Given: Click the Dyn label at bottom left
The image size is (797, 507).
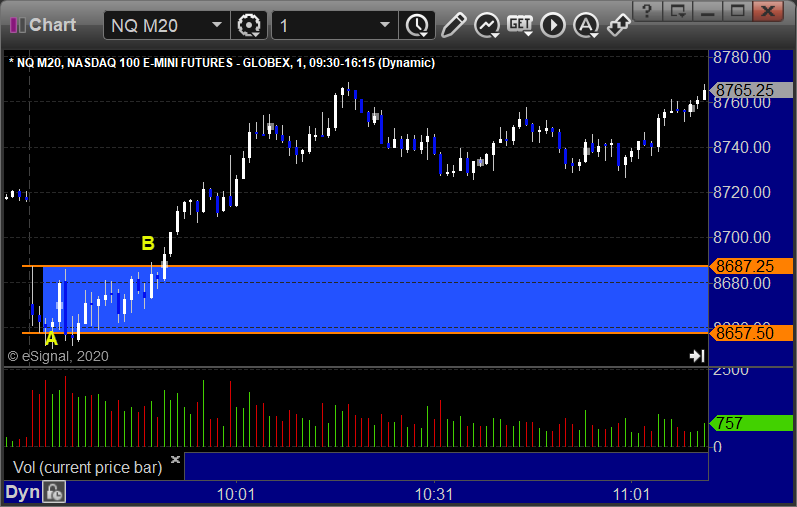Looking at the screenshot, I should [23, 492].
